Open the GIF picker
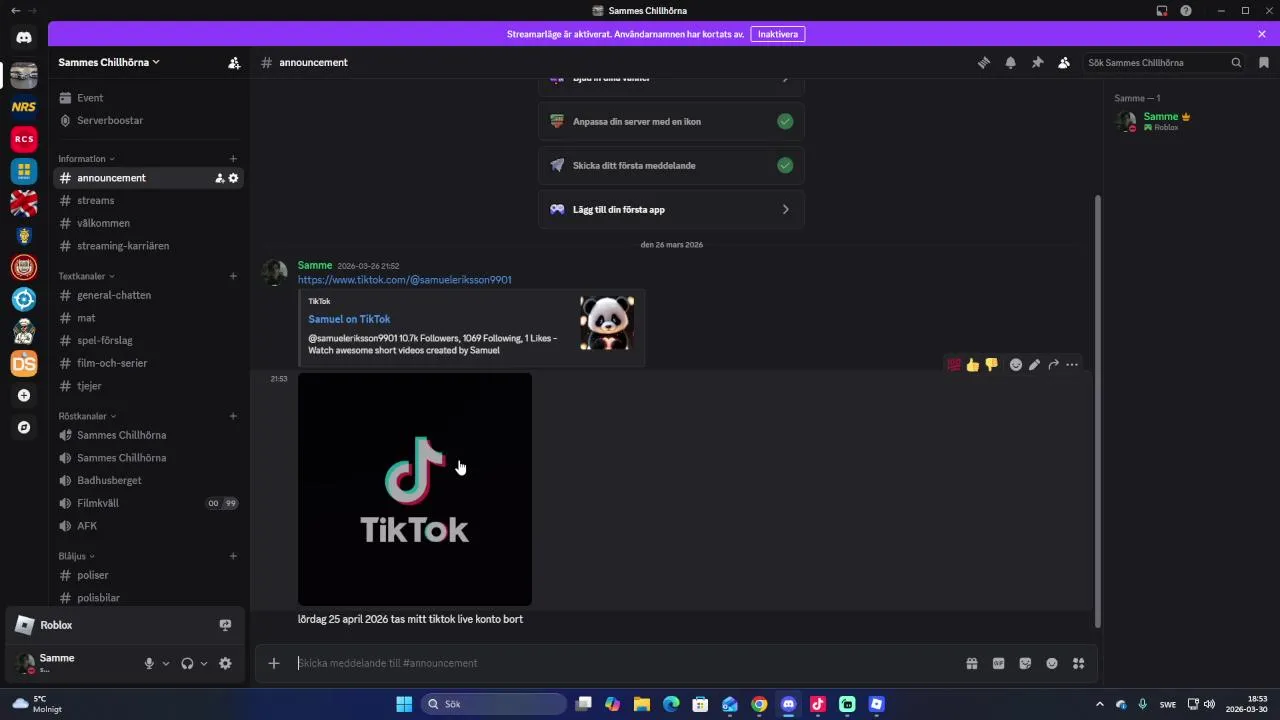The height and width of the screenshot is (720, 1280). pos(998,663)
